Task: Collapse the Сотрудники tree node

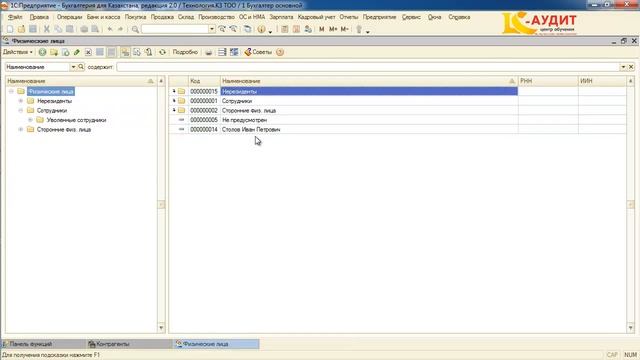Action: pyautogui.click(x=21, y=111)
